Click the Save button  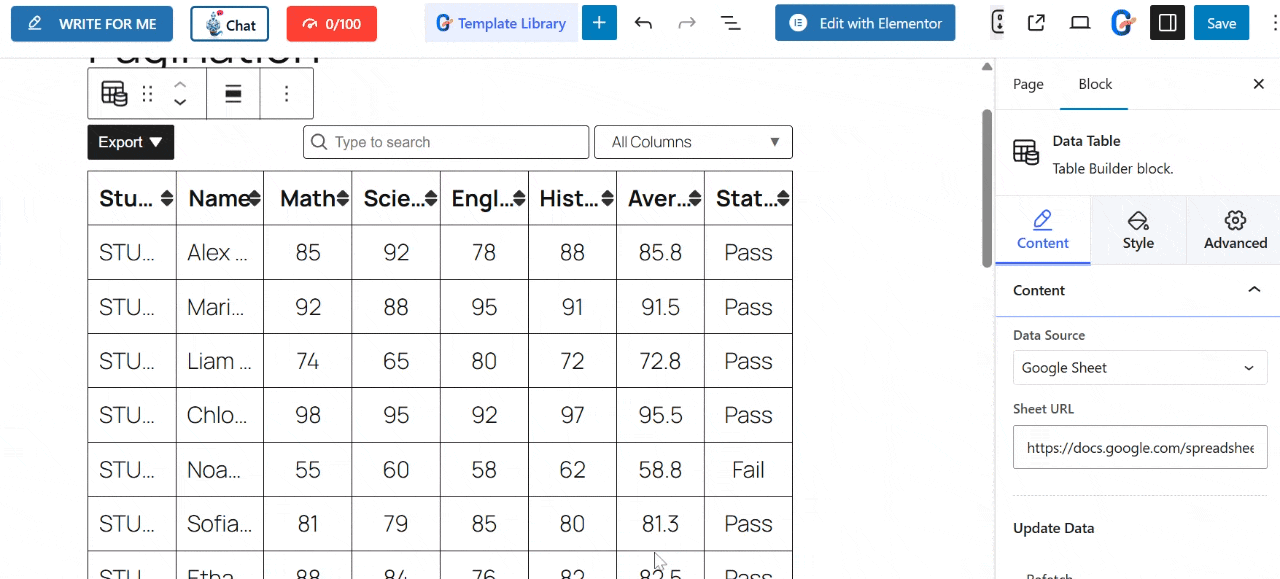pyautogui.click(x=1221, y=22)
